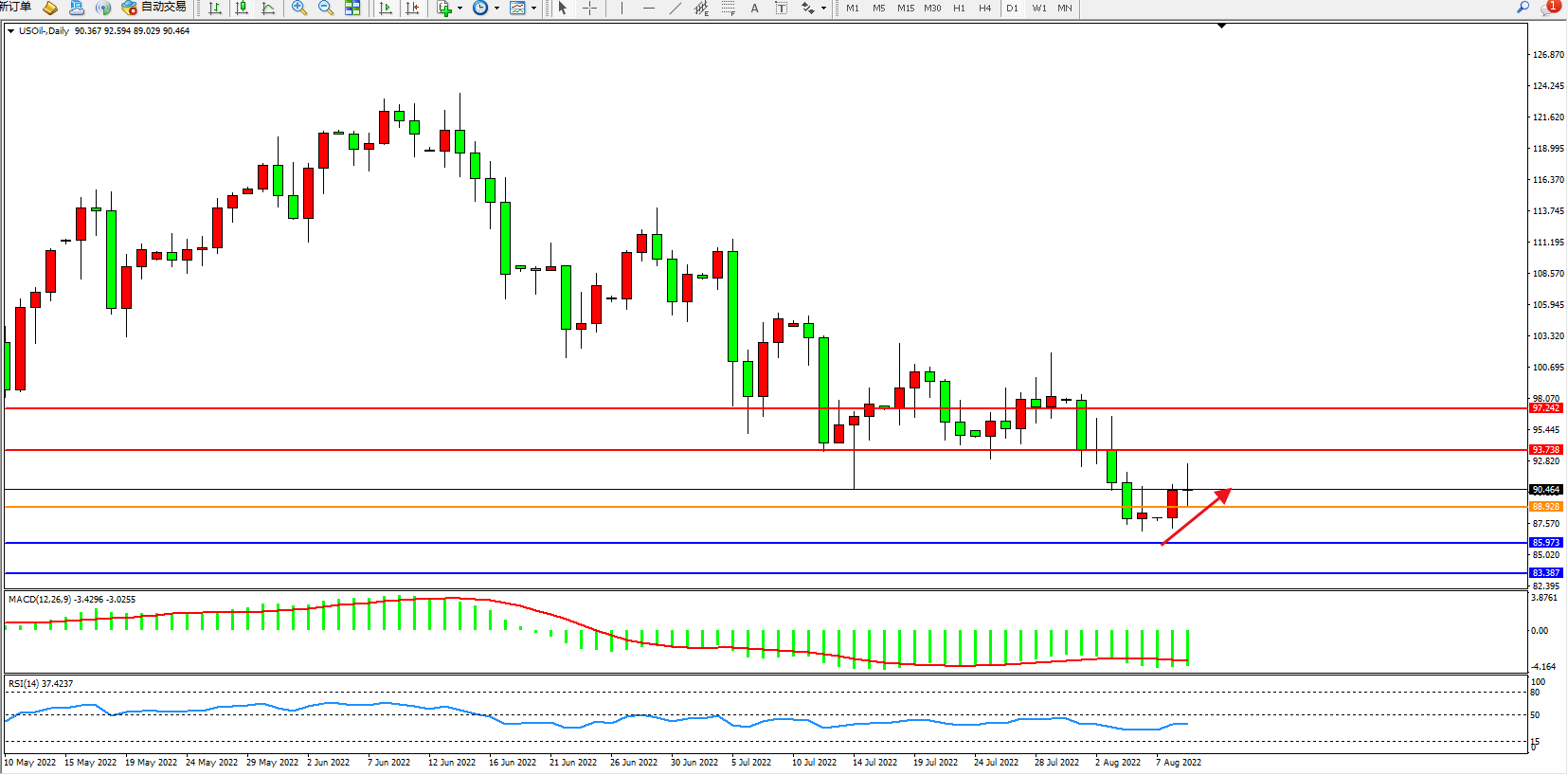Toggle chart auto scroll
1568x775 pixels.
coord(386,8)
